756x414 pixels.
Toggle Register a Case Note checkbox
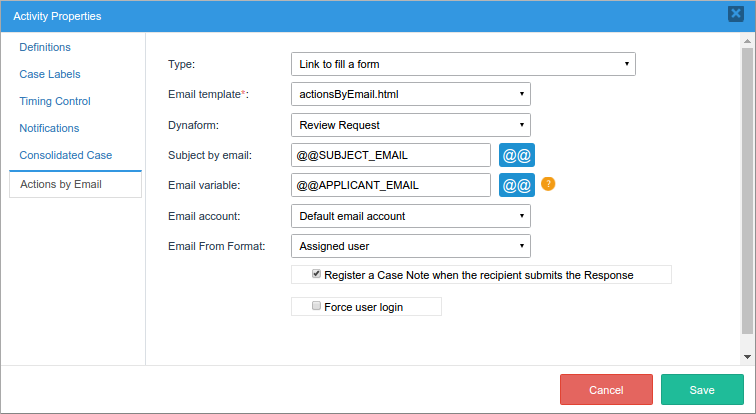tap(317, 274)
